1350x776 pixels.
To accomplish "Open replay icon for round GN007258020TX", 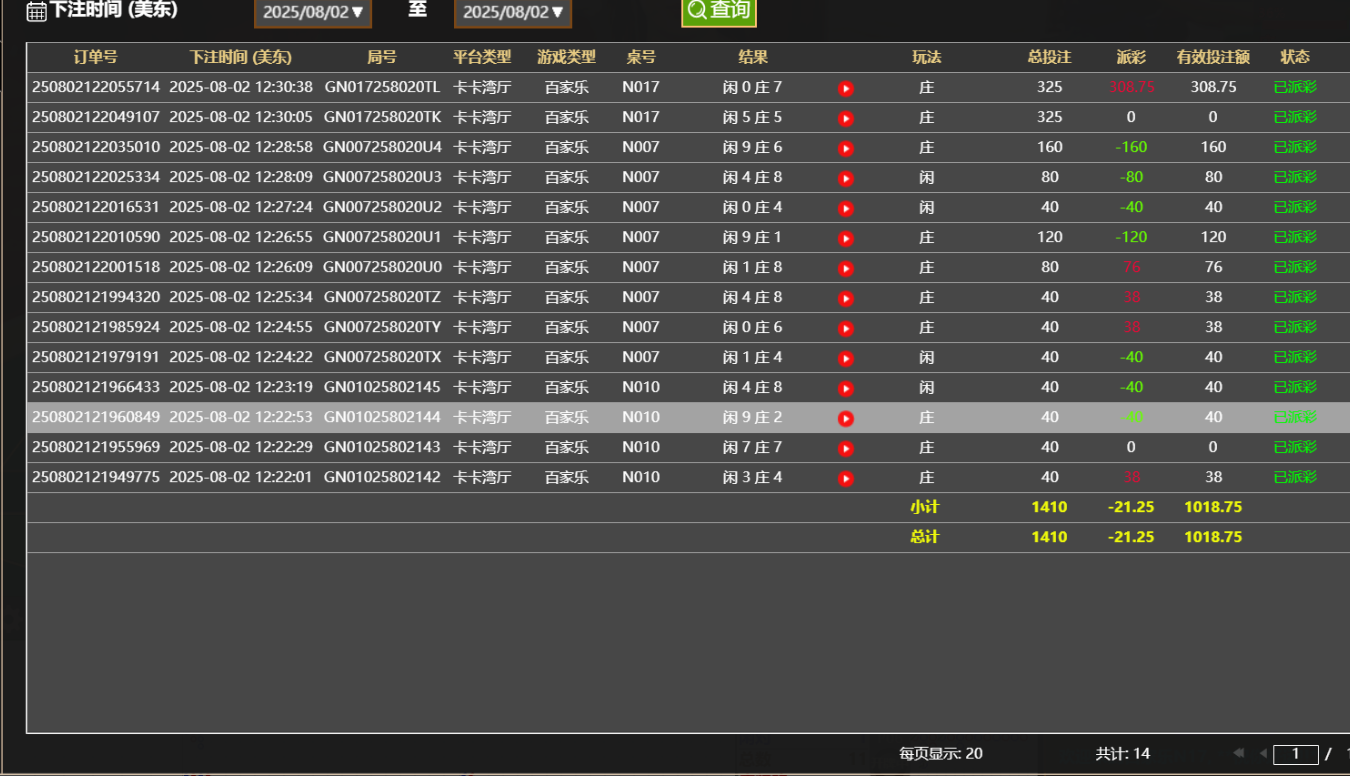I will [845, 358].
